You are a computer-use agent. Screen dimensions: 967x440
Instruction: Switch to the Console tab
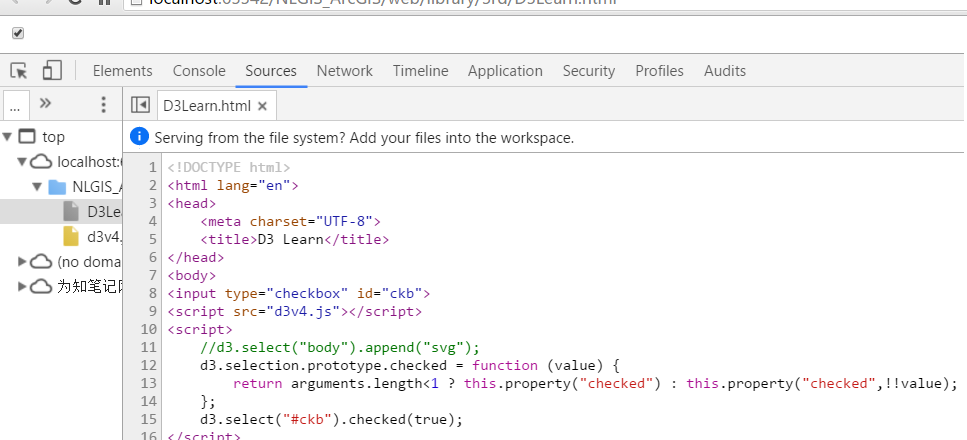click(x=199, y=71)
